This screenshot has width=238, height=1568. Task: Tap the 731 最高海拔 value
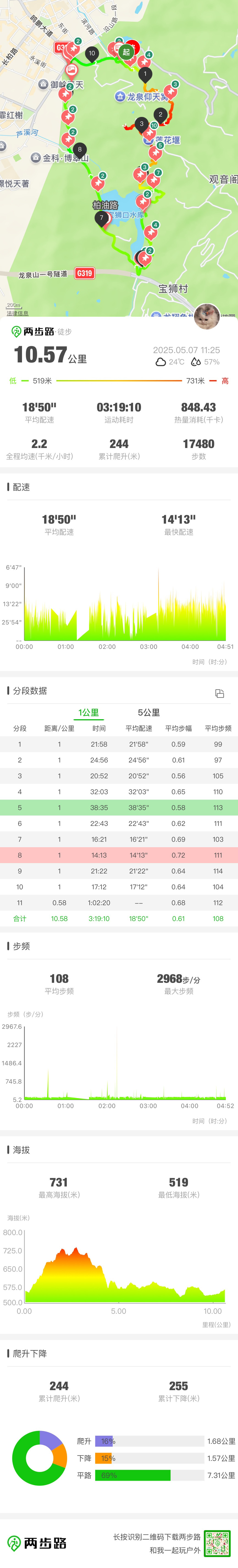point(59,1182)
